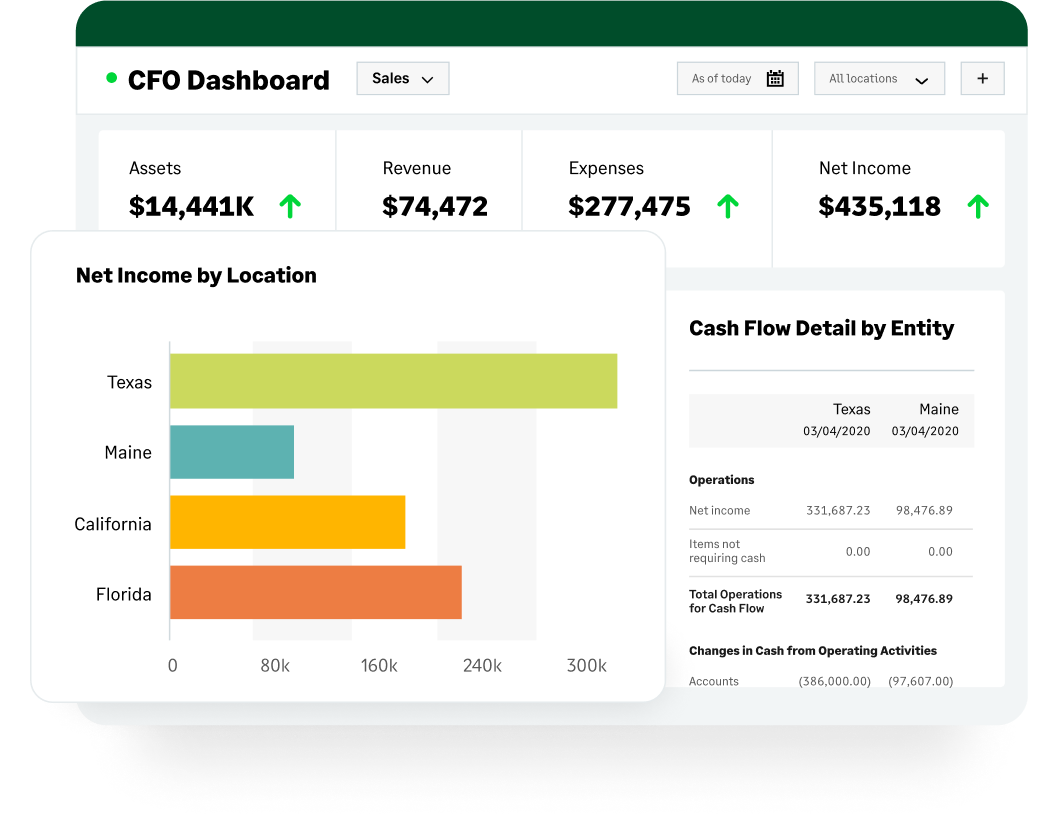Open the As of today date picker
The height and width of the screenshot is (824, 1060).
[x=737, y=79]
